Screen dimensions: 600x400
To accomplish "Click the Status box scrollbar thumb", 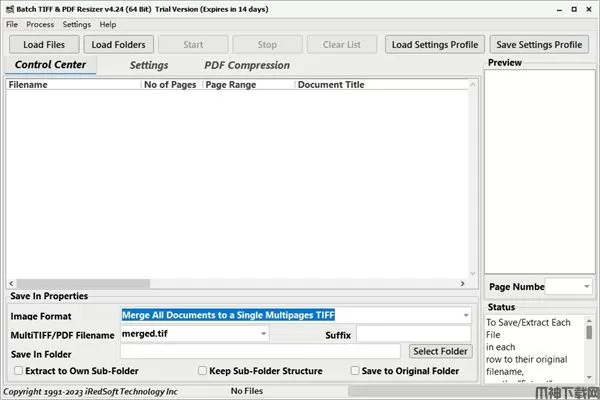I will click(589, 332).
